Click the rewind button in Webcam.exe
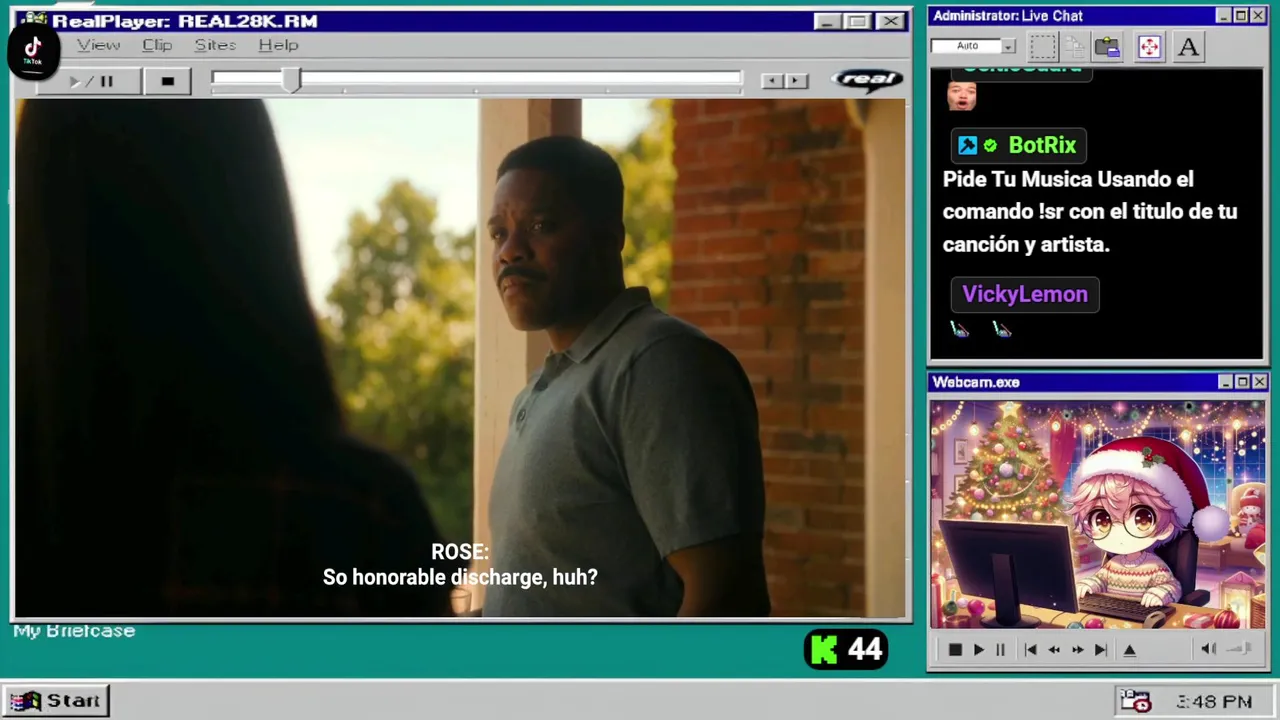 tap(1054, 650)
